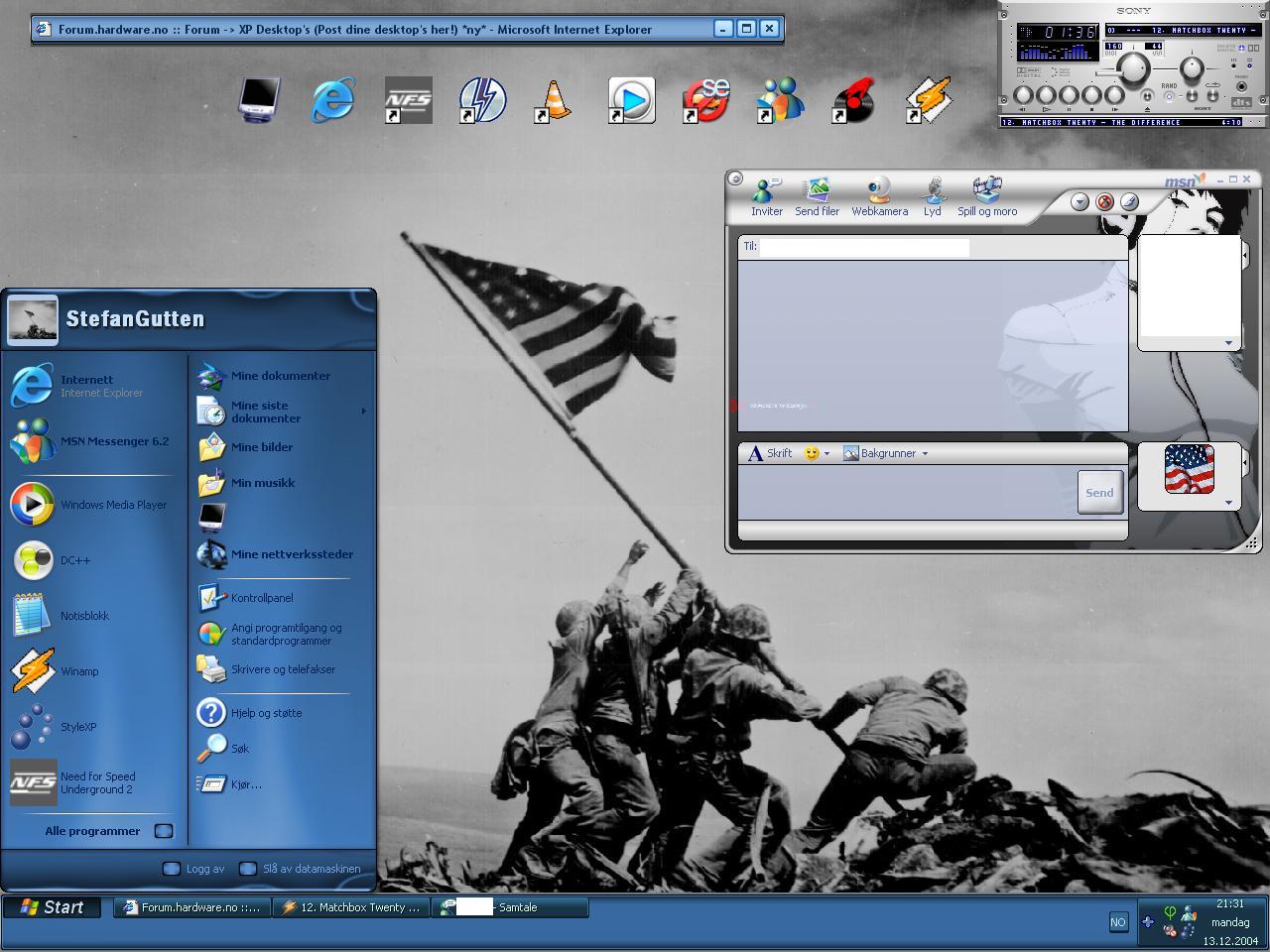Open Spill og moro in MSN chat

pyautogui.click(x=987, y=196)
